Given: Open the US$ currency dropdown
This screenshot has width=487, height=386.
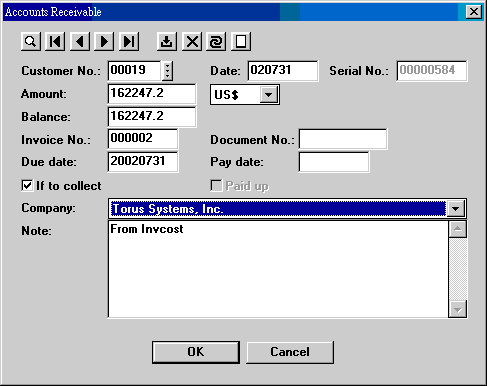Looking at the screenshot, I should coord(269,95).
